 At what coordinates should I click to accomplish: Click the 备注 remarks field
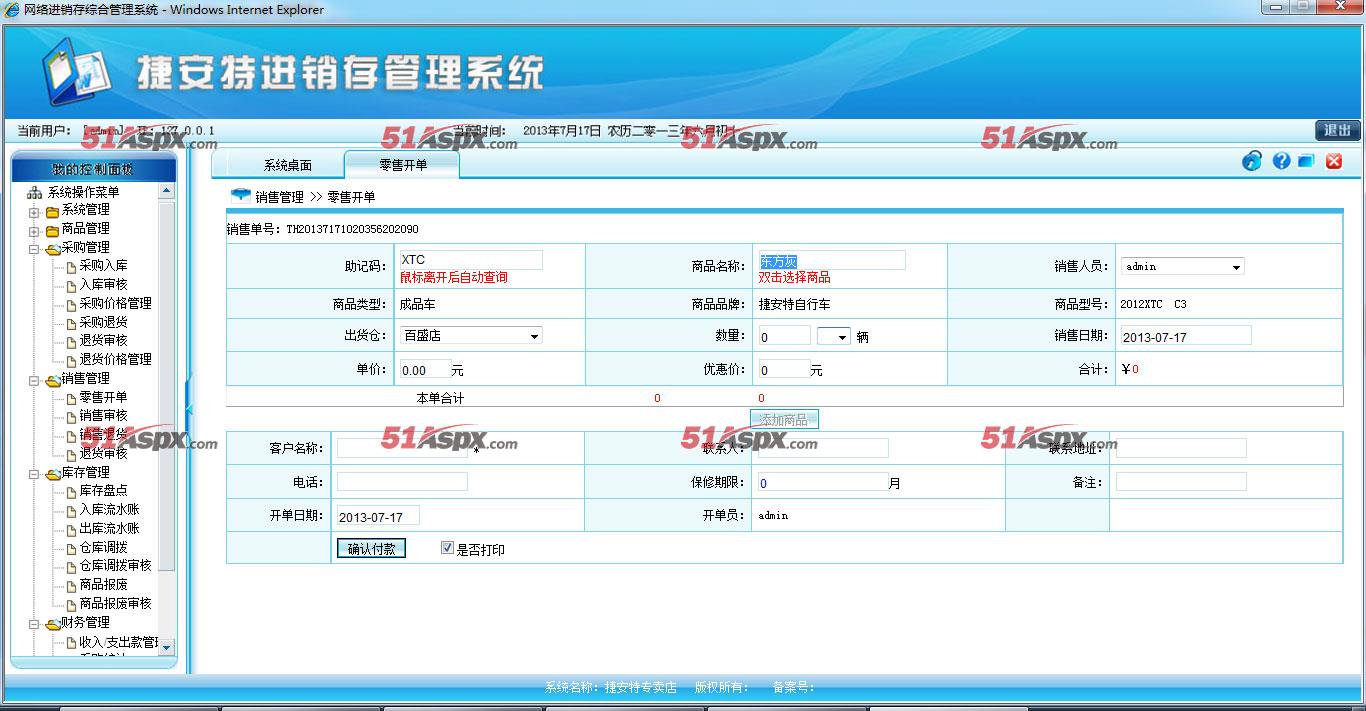[x=1181, y=482]
